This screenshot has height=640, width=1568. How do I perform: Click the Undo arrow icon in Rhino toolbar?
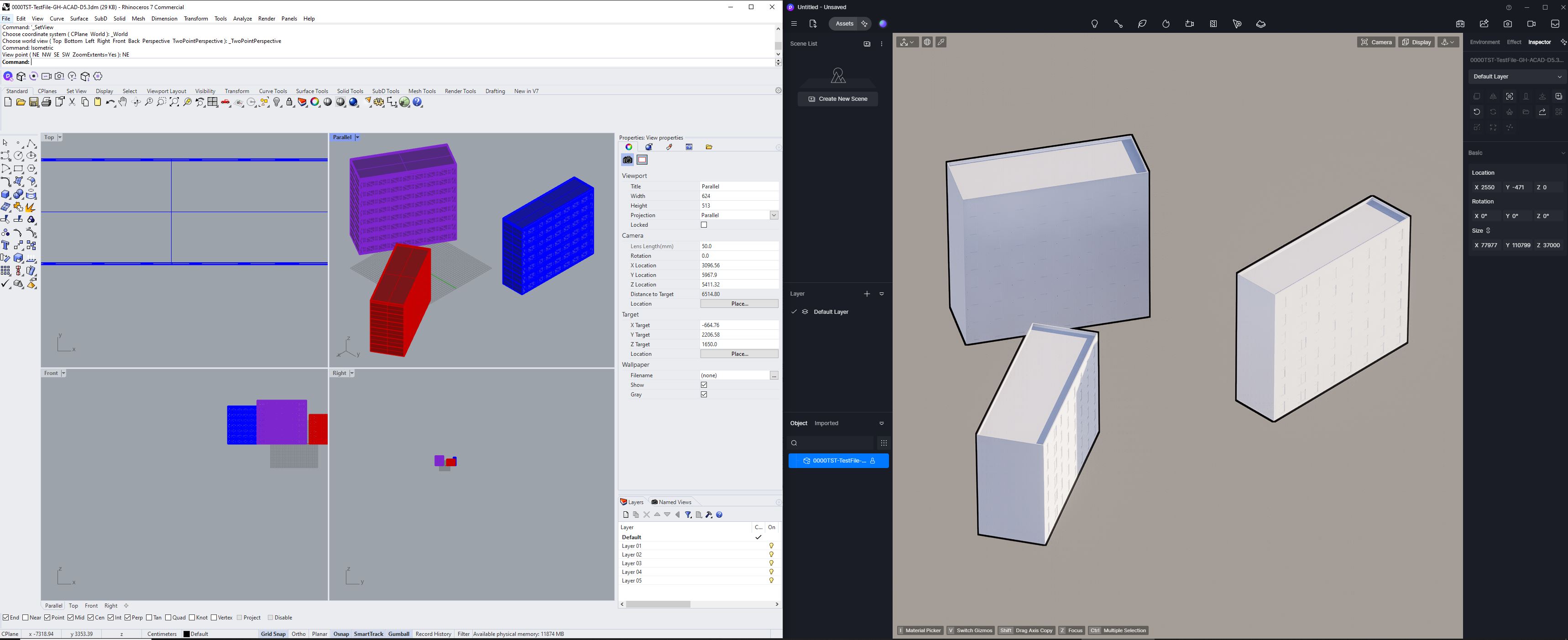[x=110, y=102]
